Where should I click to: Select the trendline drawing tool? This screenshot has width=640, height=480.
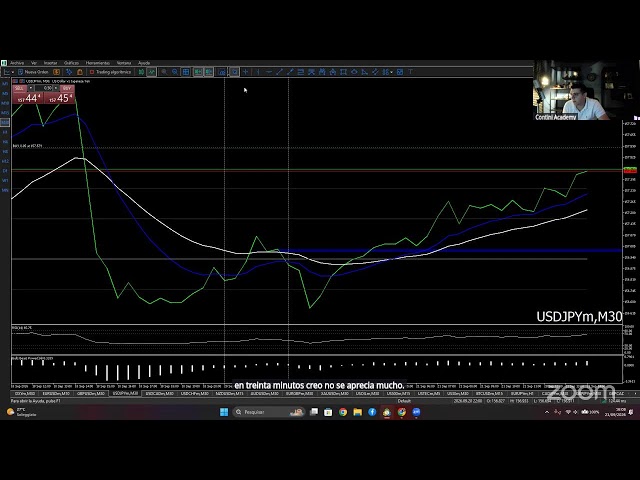280,72
